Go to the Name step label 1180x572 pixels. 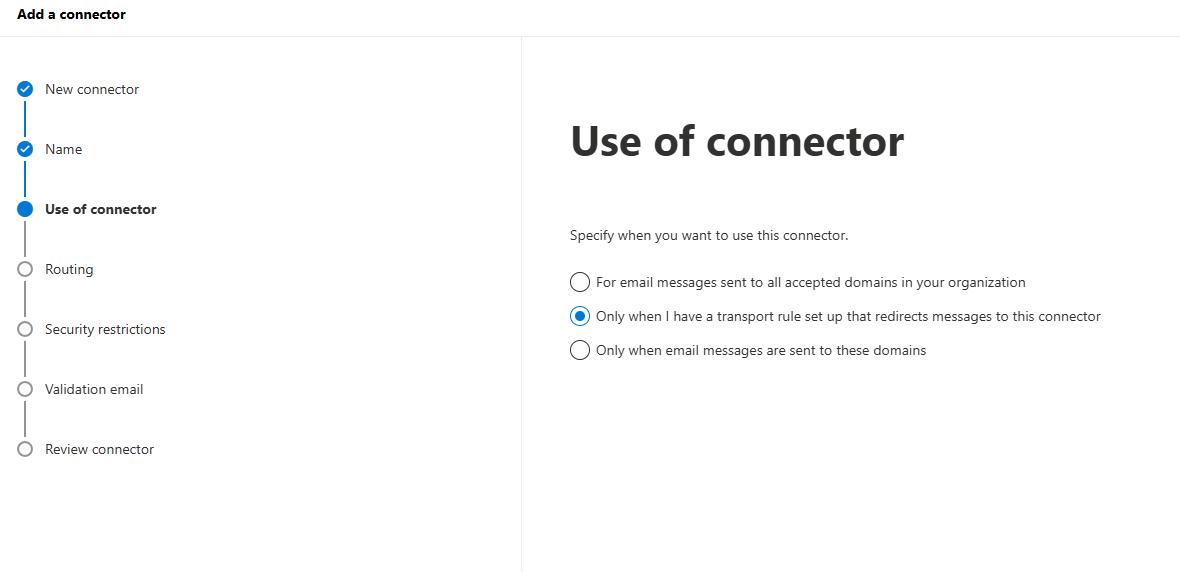(x=63, y=149)
